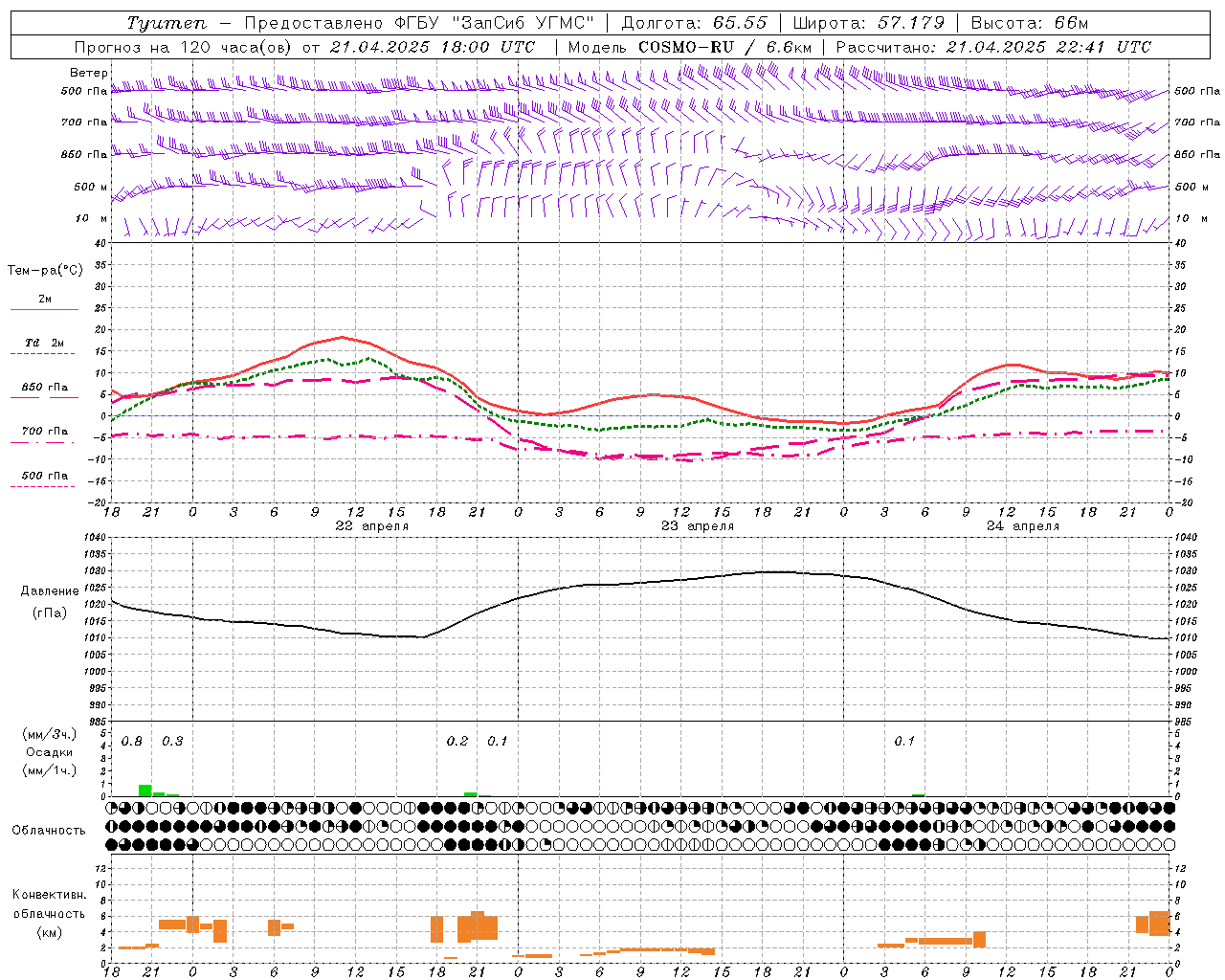
Task: Click the model label "COSMO-RU / 6.6км"
Action: (724, 47)
